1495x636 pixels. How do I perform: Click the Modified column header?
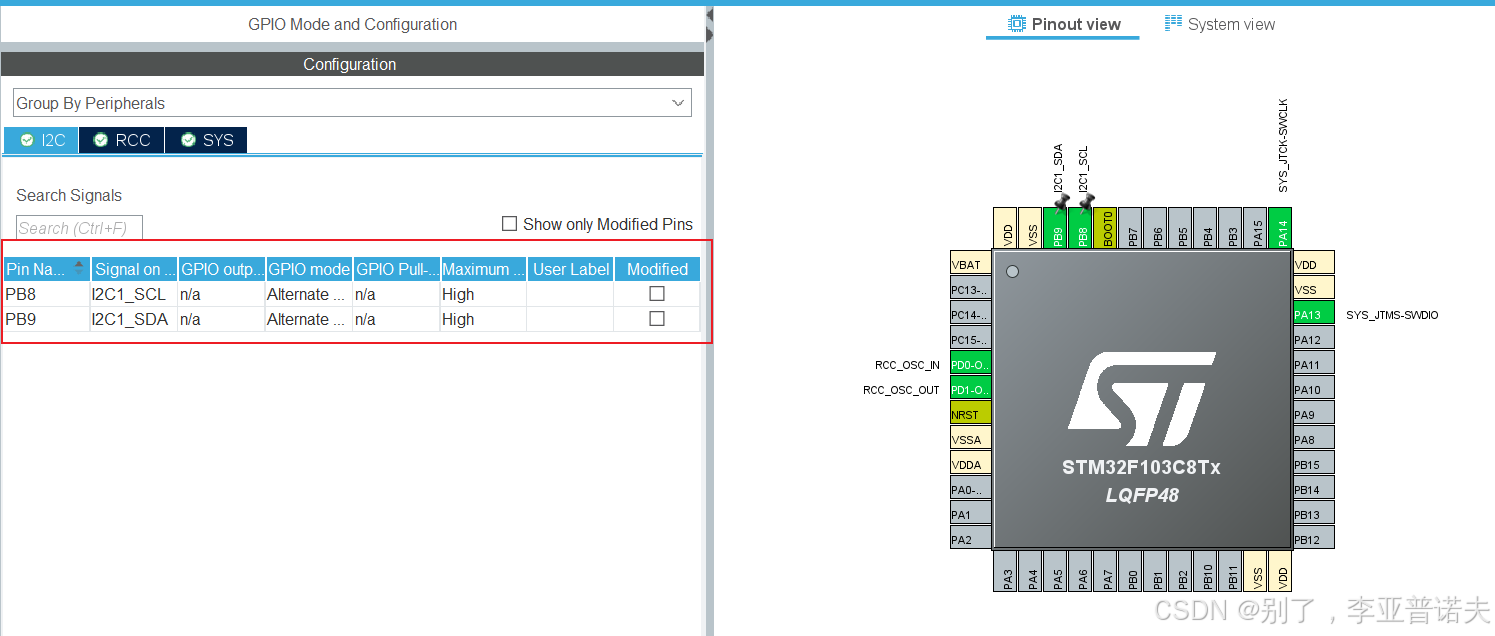(657, 269)
